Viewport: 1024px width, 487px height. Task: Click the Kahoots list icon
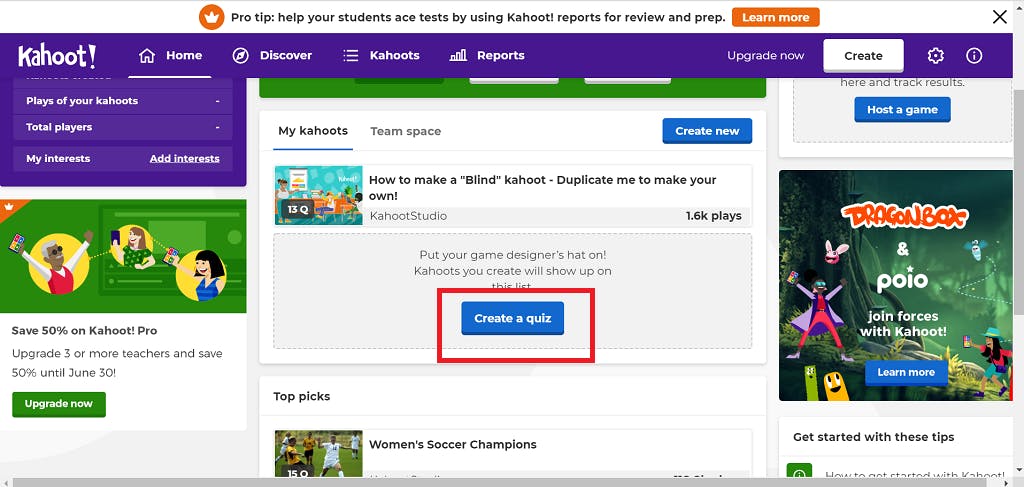coord(351,55)
